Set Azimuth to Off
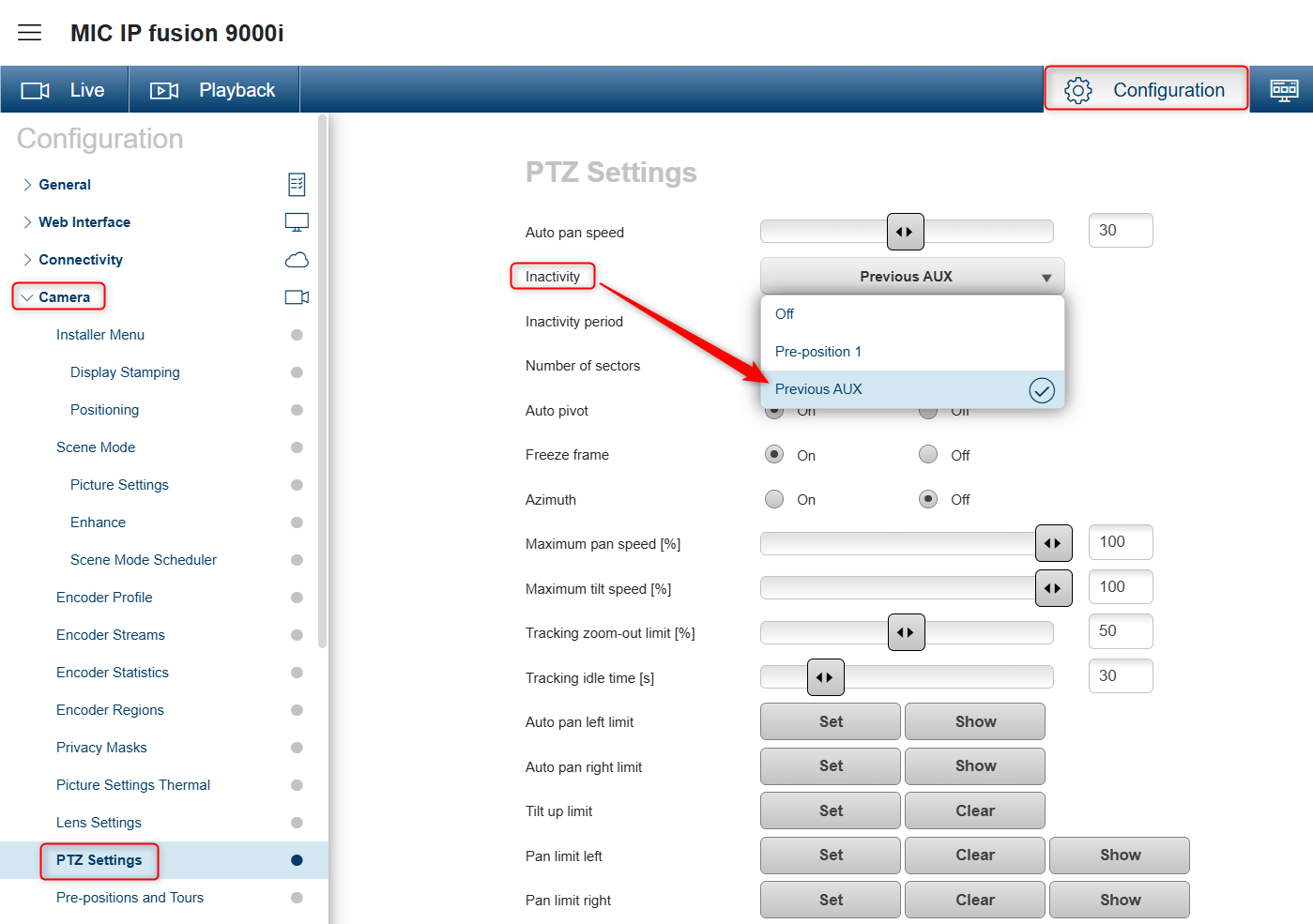The image size is (1313, 924). click(928, 499)
